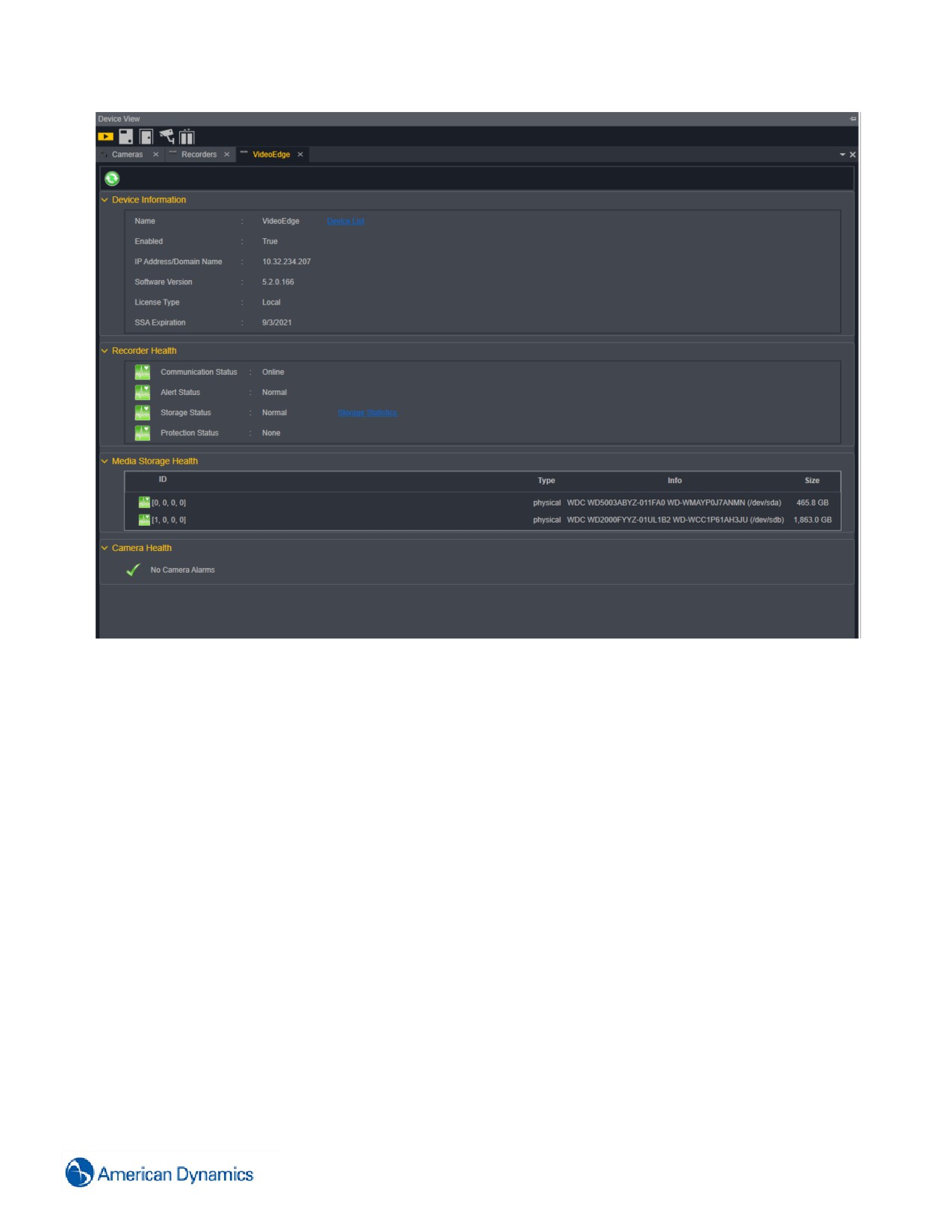Click the Info column header
Viewport: 952px width, 1232px height.
point(674,481)
